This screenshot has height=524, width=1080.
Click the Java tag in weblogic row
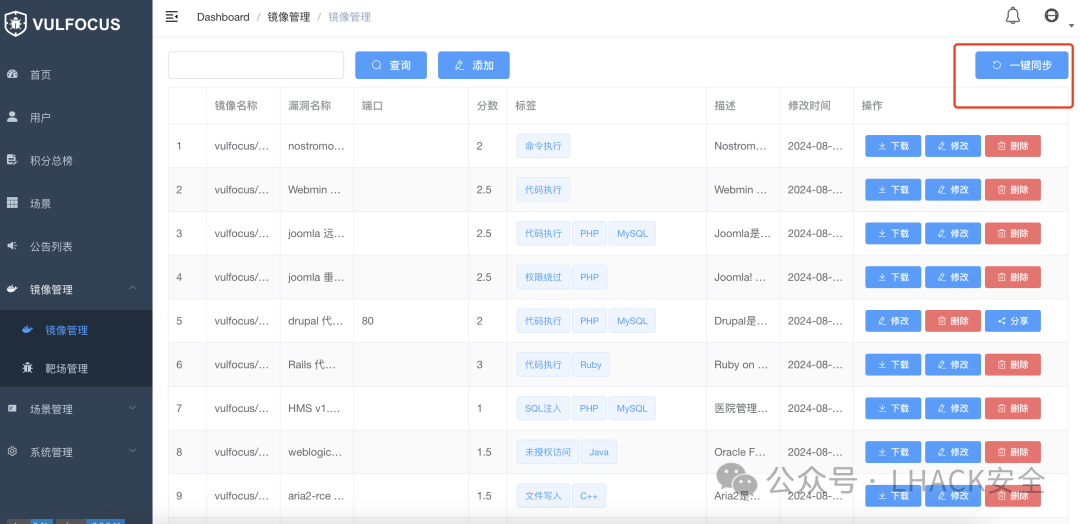[599, 452]
